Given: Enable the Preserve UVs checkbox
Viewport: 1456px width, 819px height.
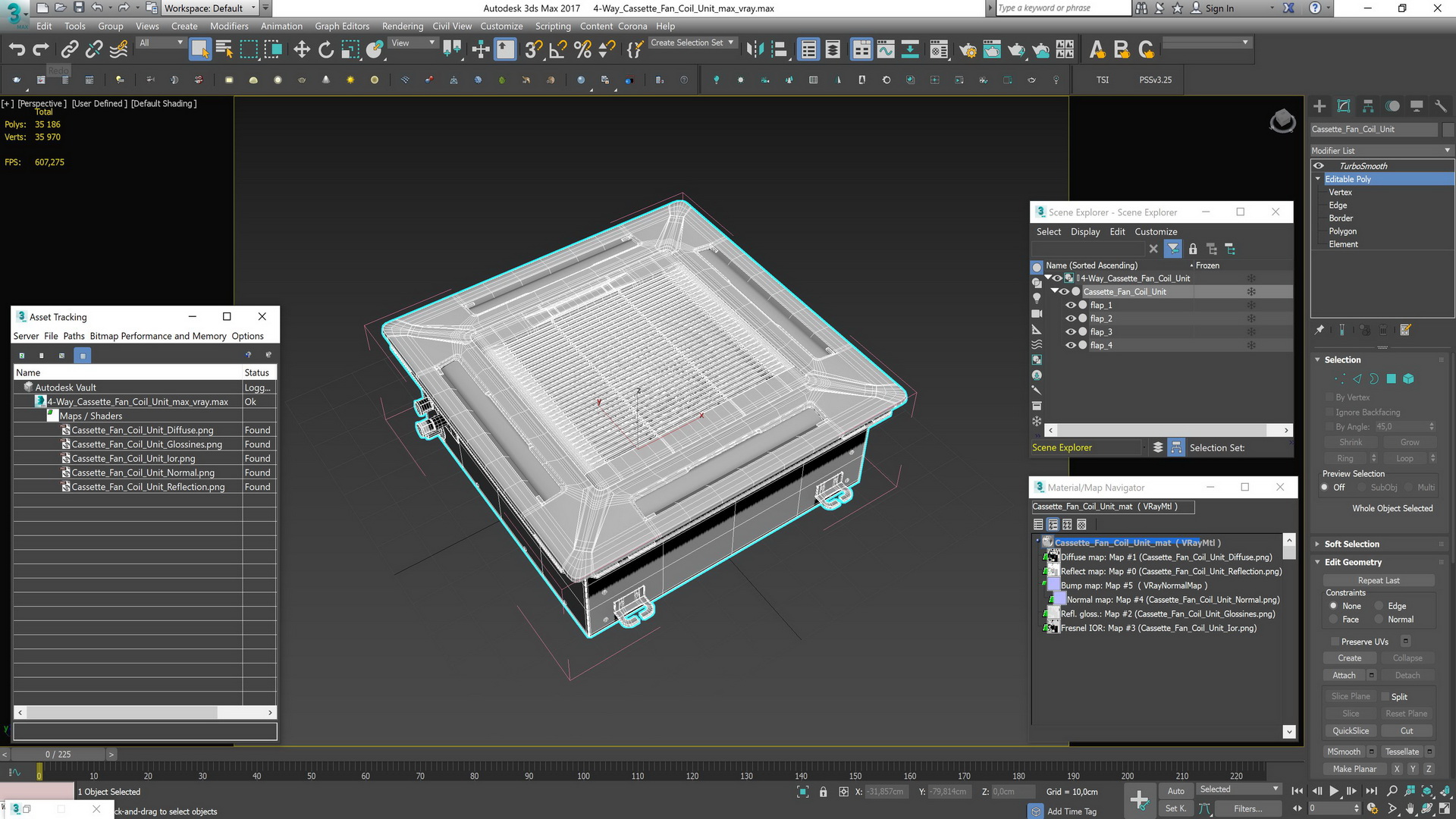Looking at the screenshot, I should tap(1334, 642).
